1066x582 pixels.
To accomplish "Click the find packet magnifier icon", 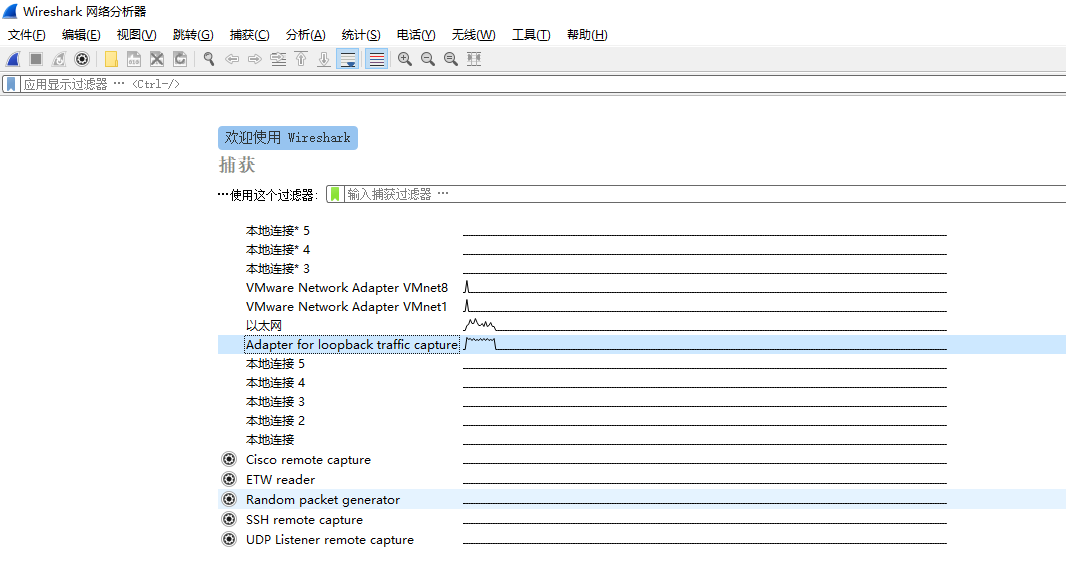I will pyautogui.click(x=207, y=59).
